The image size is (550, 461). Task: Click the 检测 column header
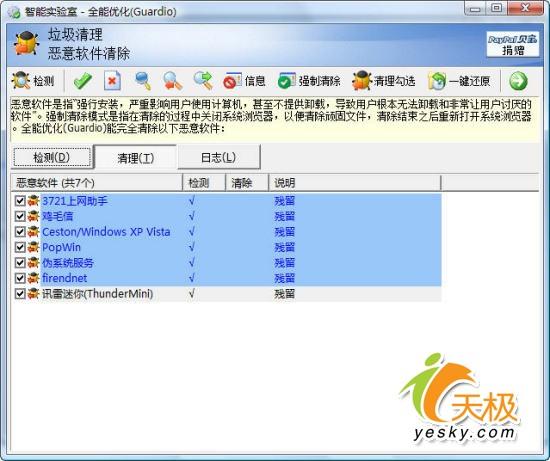[204, 183]
